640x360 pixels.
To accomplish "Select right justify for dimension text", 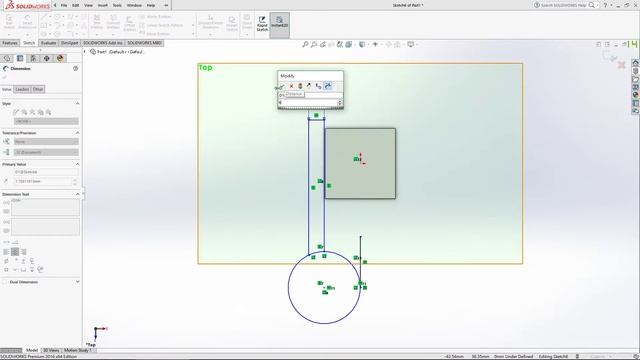I will (24, 252).
